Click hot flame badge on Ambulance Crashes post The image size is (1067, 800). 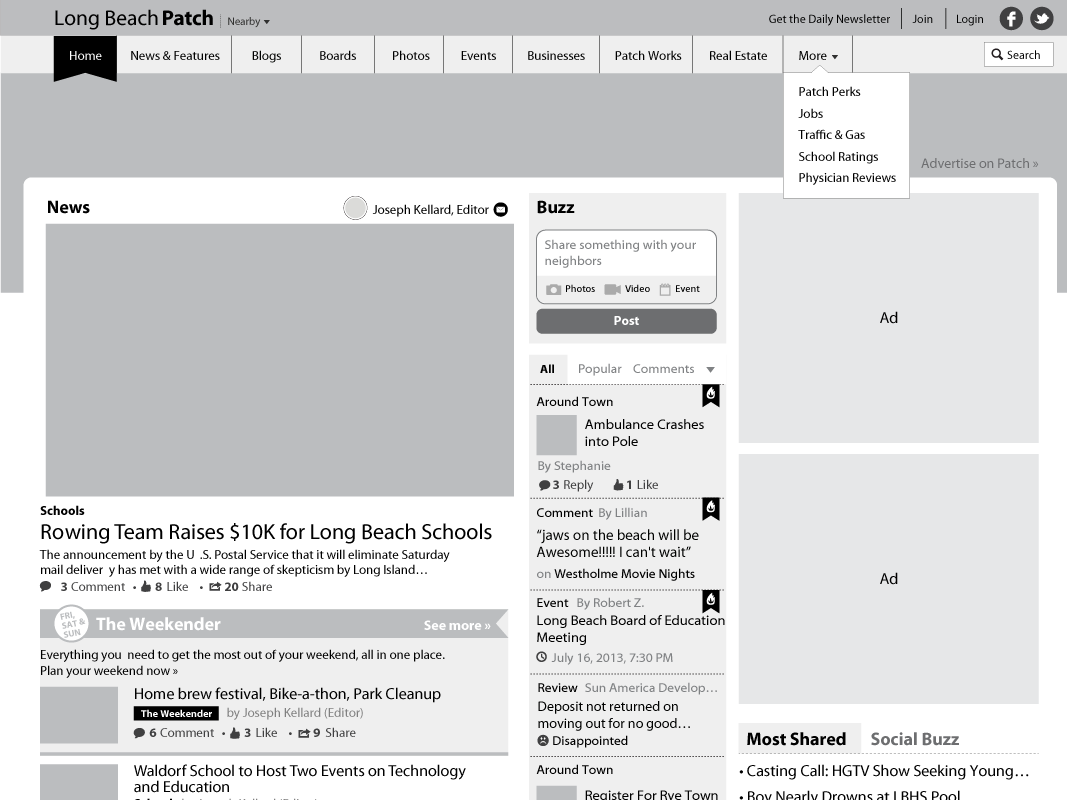point(711,395)
